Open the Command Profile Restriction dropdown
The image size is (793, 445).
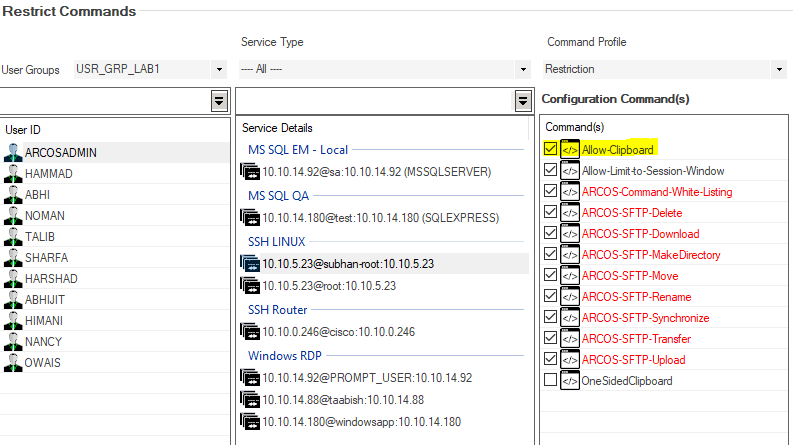pyautogui.click(x=779, y=69)
